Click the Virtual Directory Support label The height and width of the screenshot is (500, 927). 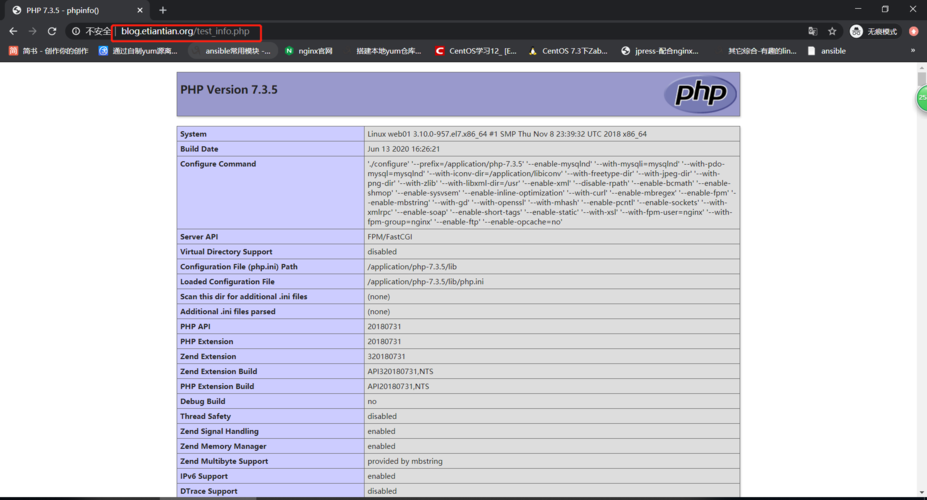[226, 252]
